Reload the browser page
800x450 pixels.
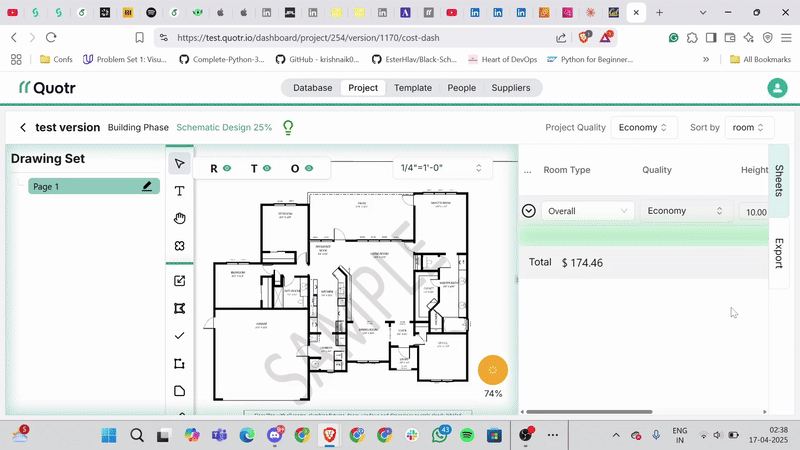click(x=51, y=37)
